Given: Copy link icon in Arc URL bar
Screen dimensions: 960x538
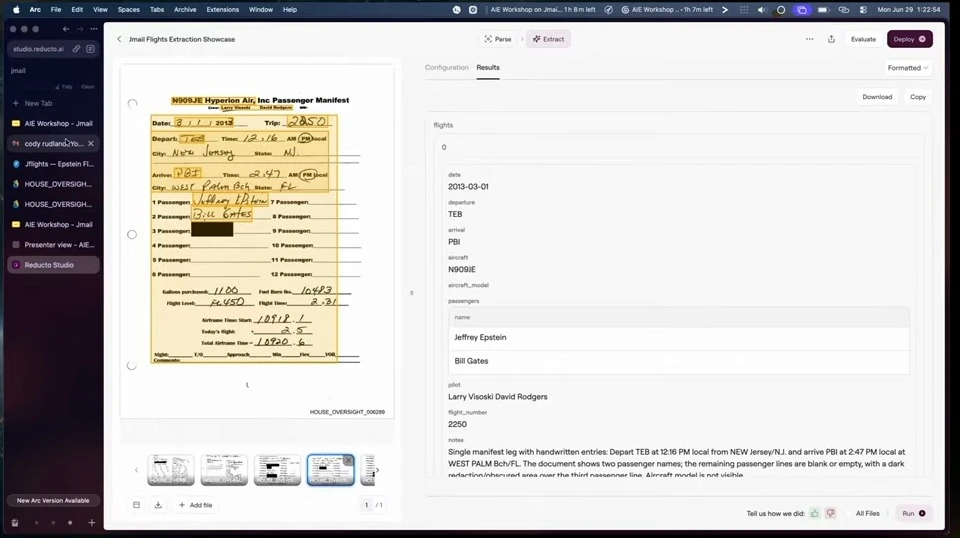Looking at the screenshot, I should (x=77, y=49).
